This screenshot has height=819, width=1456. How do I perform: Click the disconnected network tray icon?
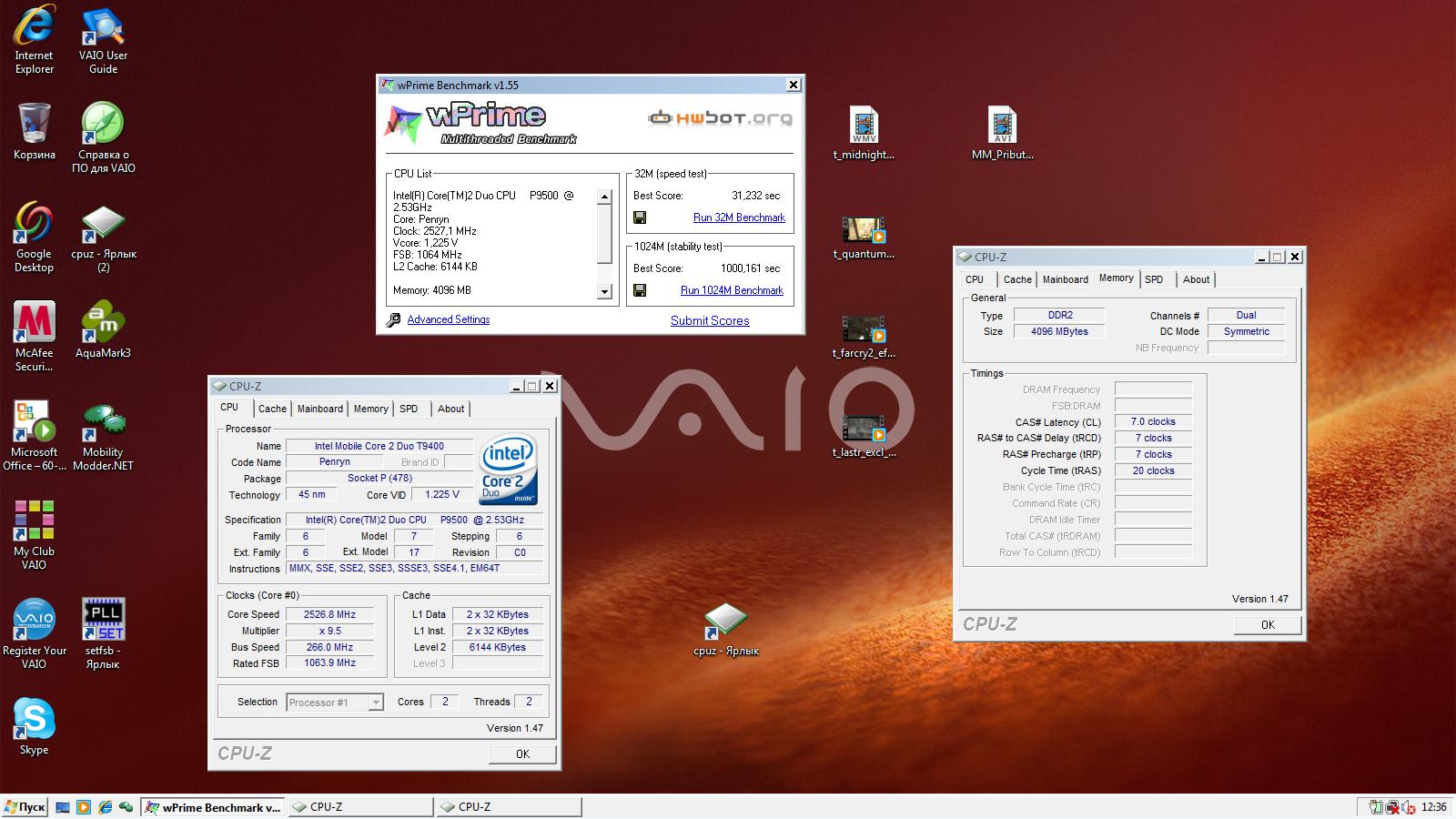click(1392, 807)
